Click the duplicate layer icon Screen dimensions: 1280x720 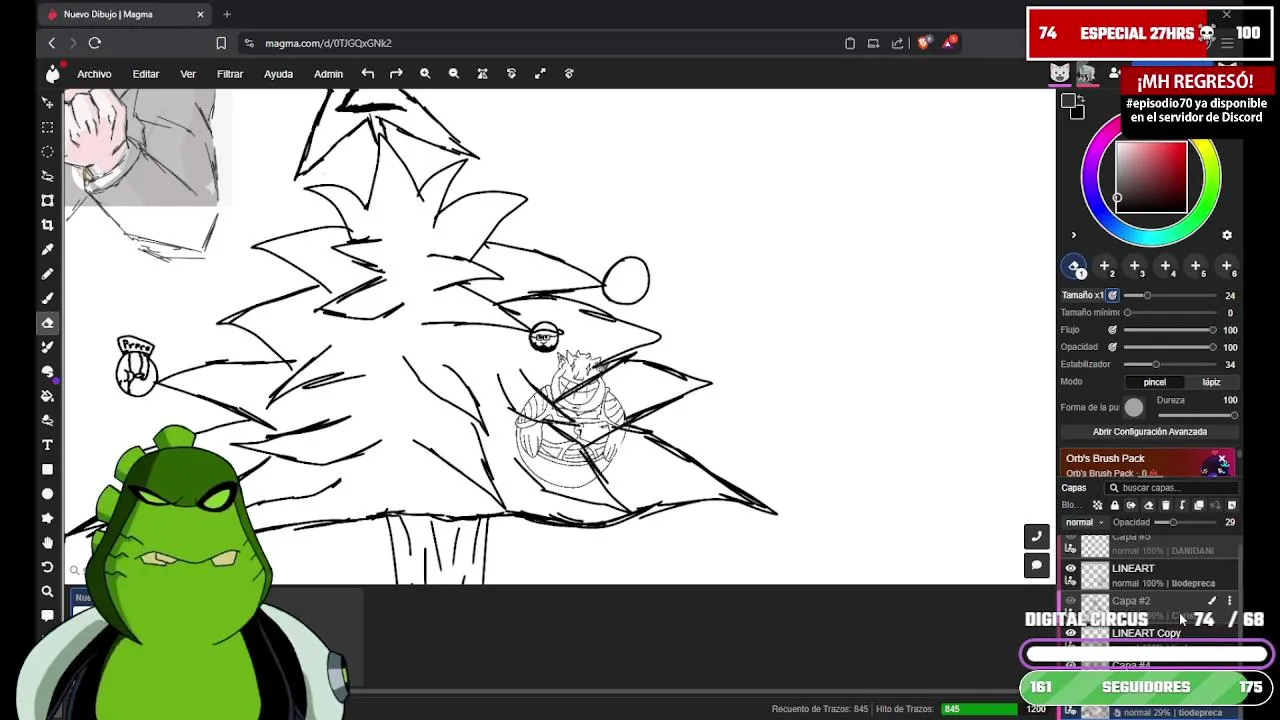tap(1199, 505)
